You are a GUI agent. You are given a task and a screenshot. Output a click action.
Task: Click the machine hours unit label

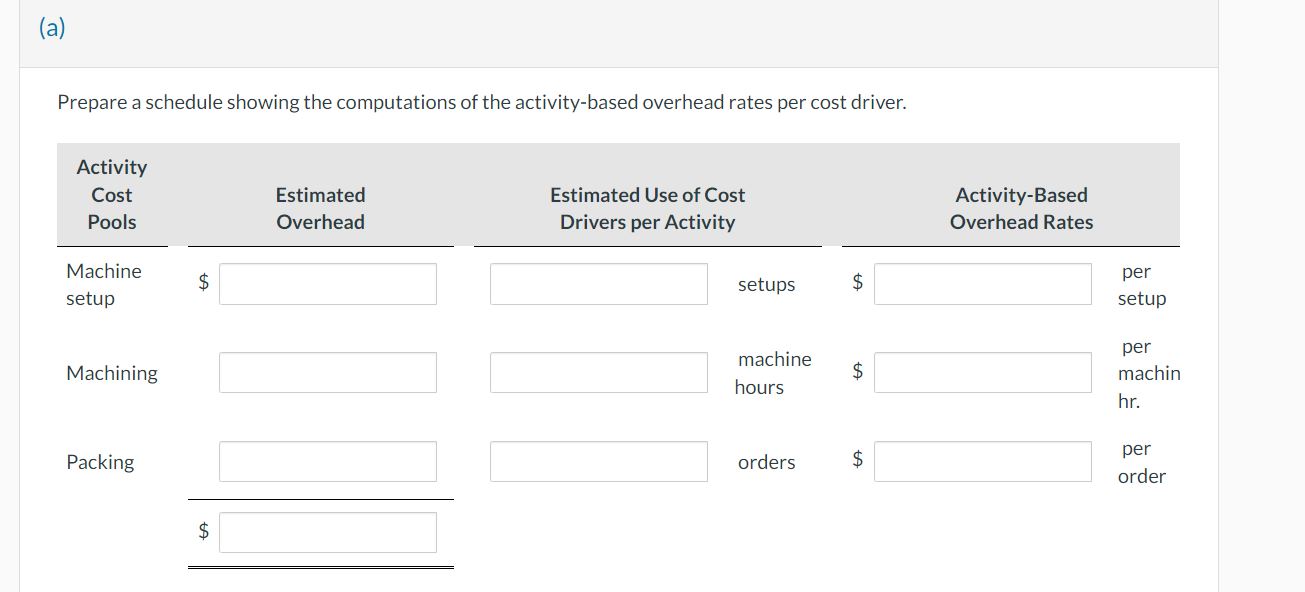[x=774, y=372]
